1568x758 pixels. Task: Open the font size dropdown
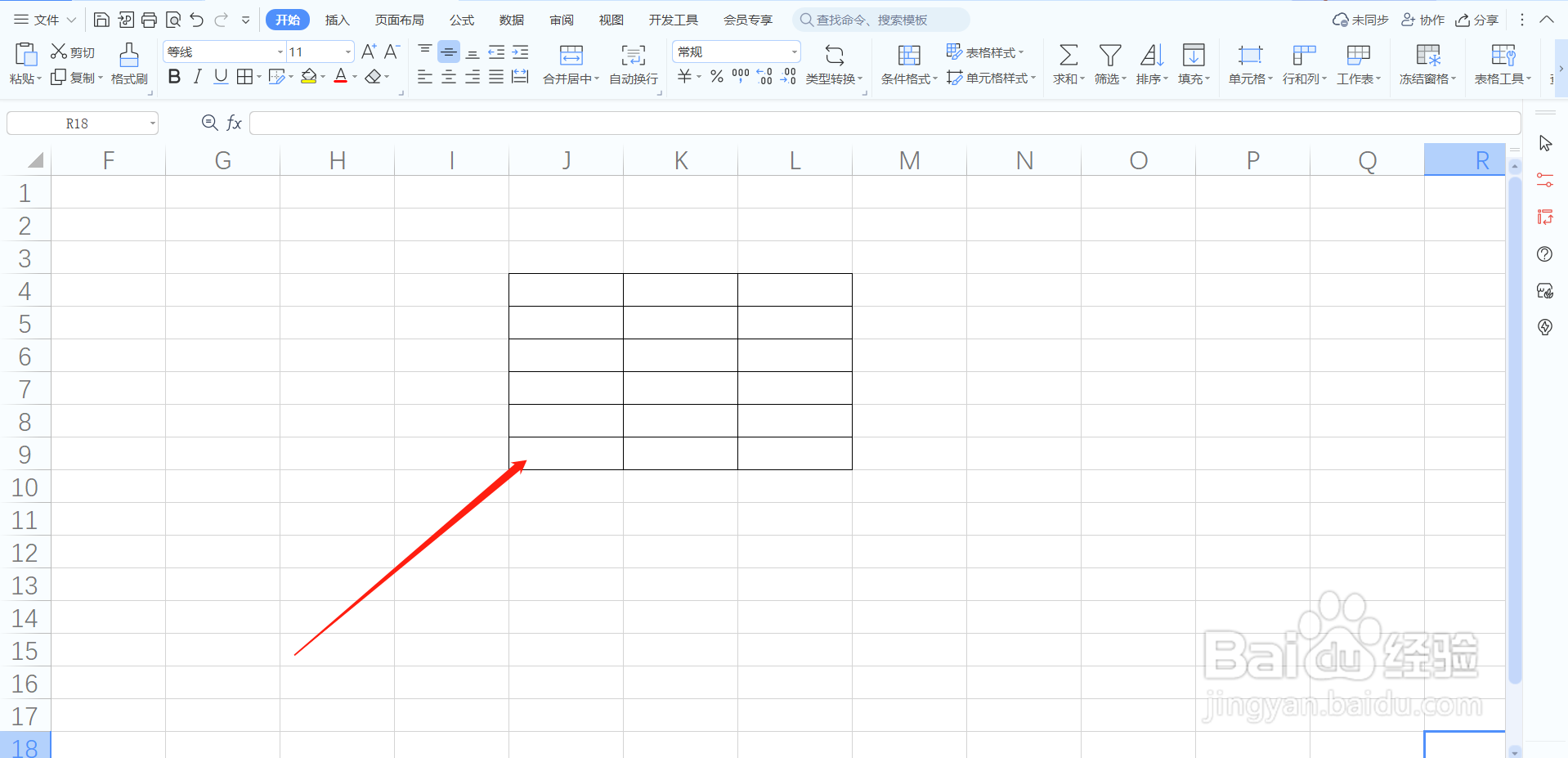[x=348, y=52]
